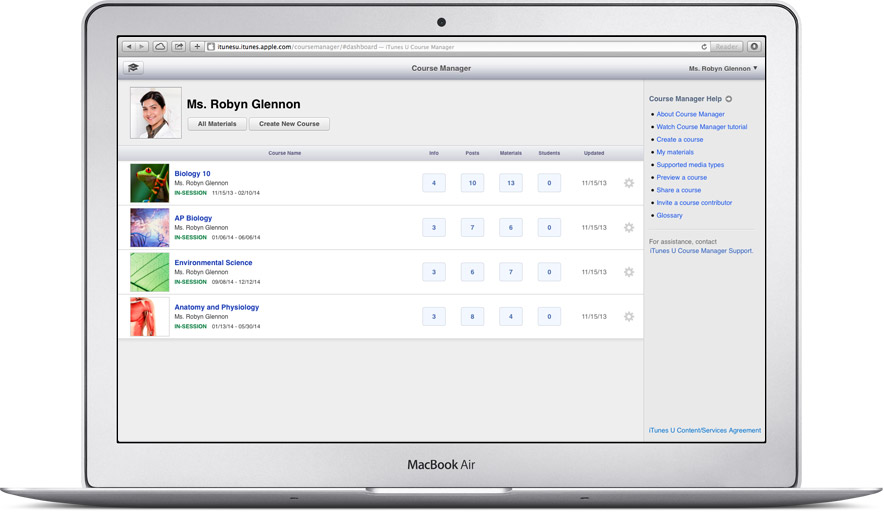Click the Posts count for Biology 10
Viewport: 884px width, 514px height.
472,183
